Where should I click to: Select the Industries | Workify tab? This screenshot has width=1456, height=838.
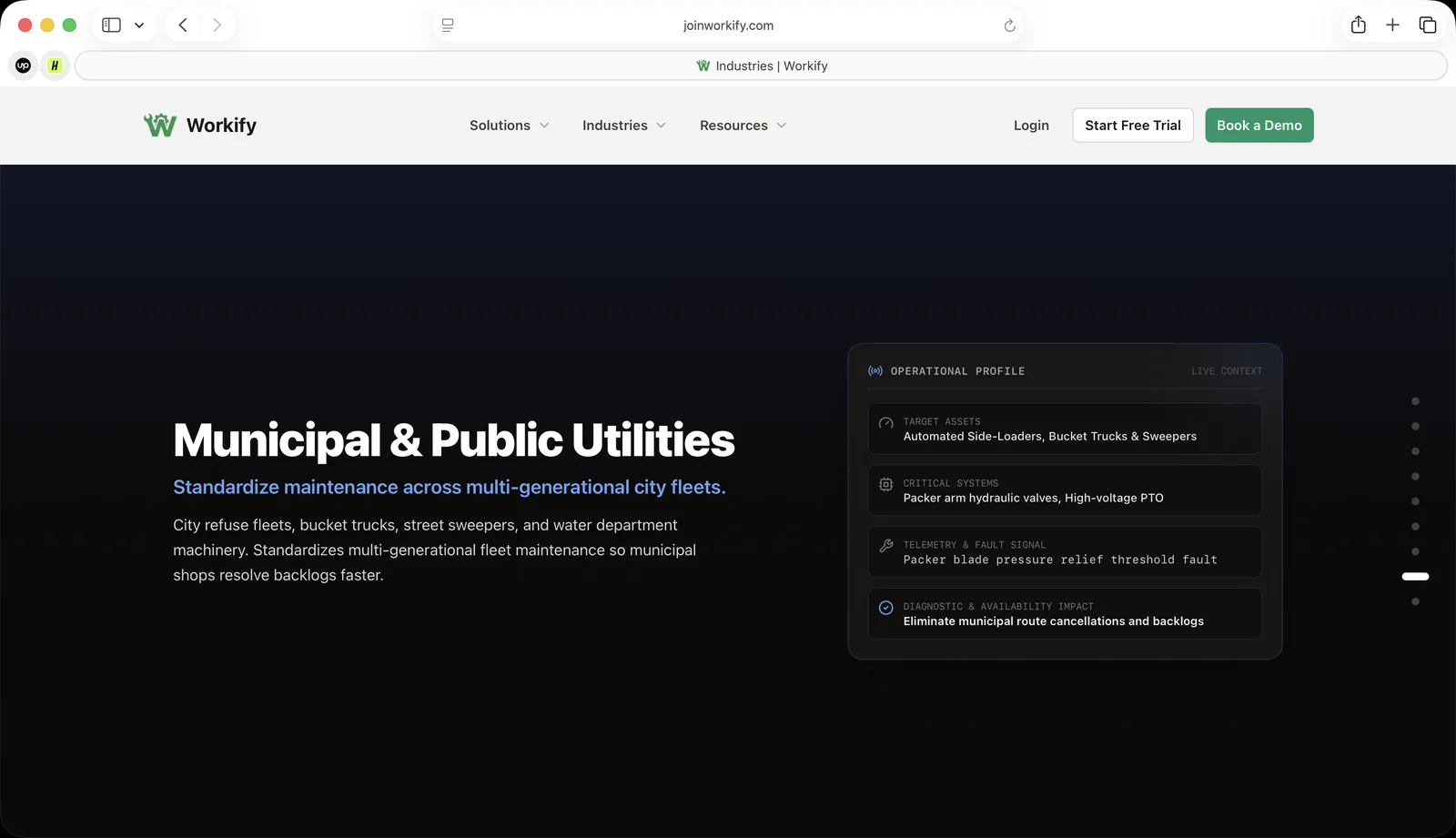point(762,66)
